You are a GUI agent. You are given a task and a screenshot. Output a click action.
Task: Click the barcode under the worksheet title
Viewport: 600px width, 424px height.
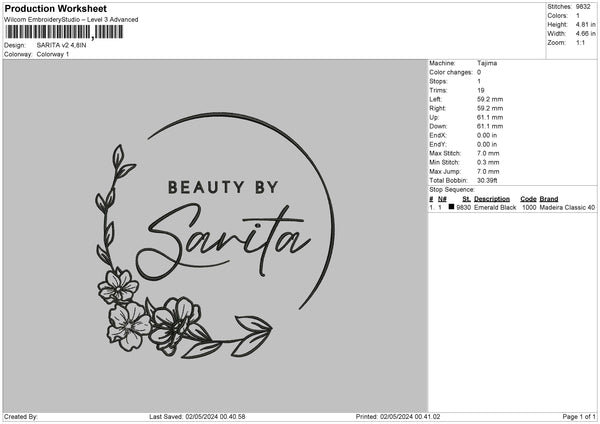tap(64, 32)
